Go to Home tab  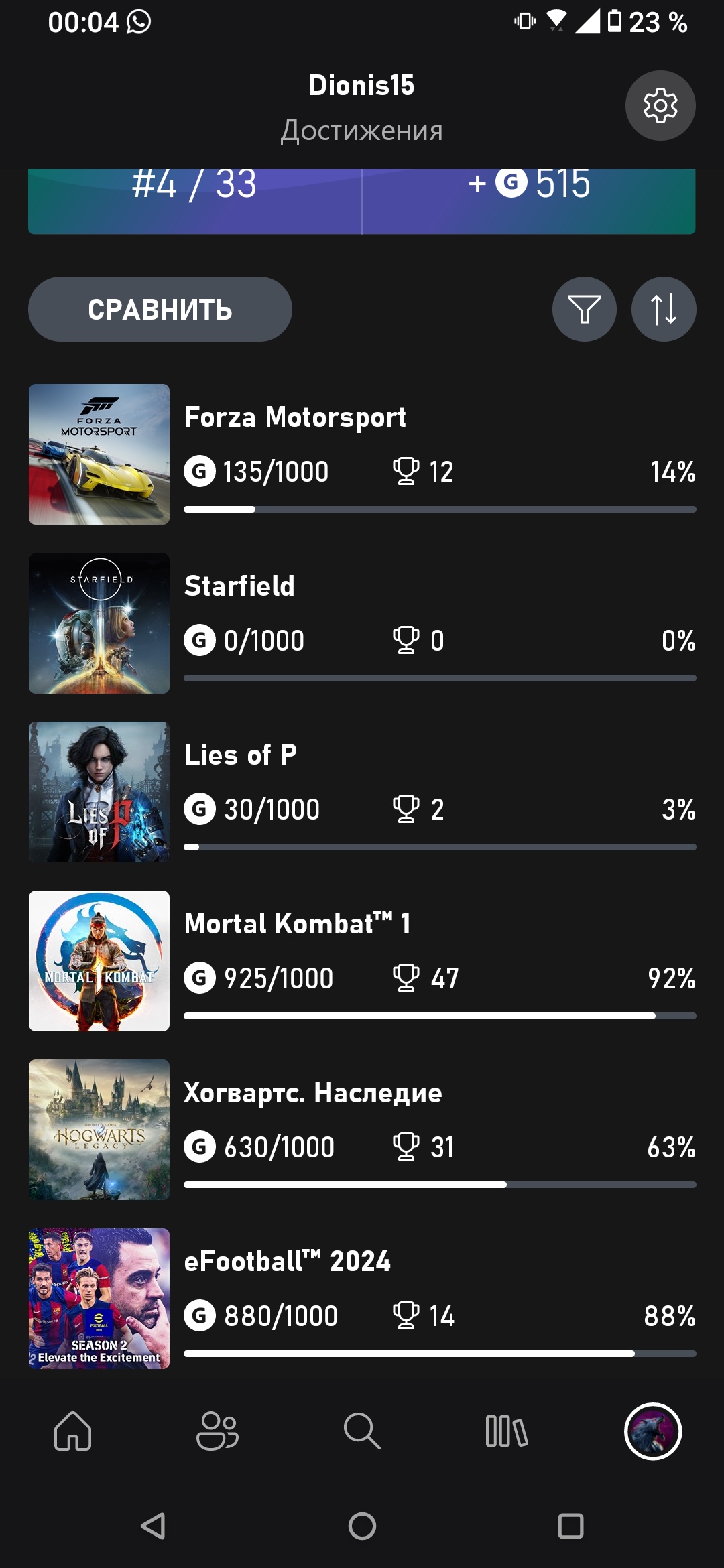pyautogui.click(x=72, y=1431)
